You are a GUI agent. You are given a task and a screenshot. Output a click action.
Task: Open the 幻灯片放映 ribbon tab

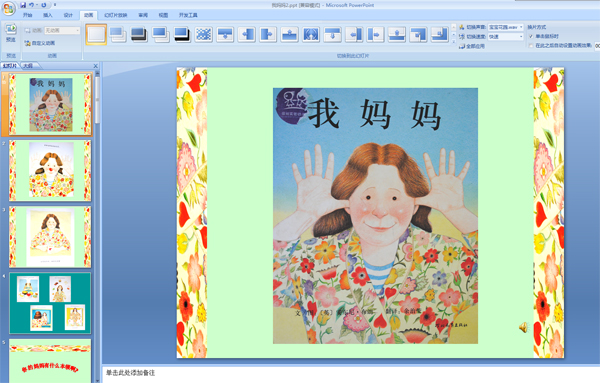[116, 15]
